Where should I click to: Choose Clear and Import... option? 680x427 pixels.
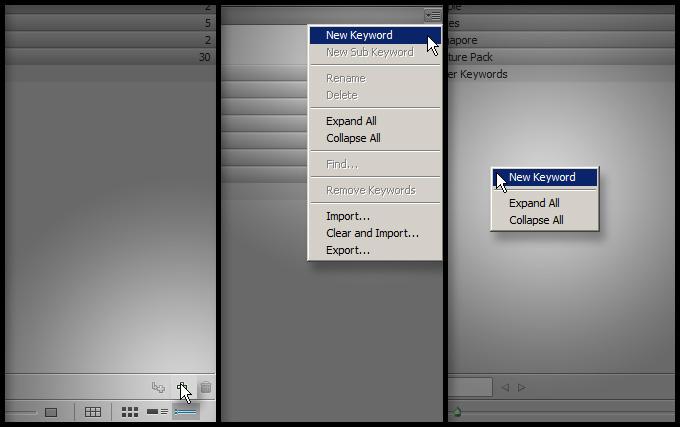pos(372,233)
